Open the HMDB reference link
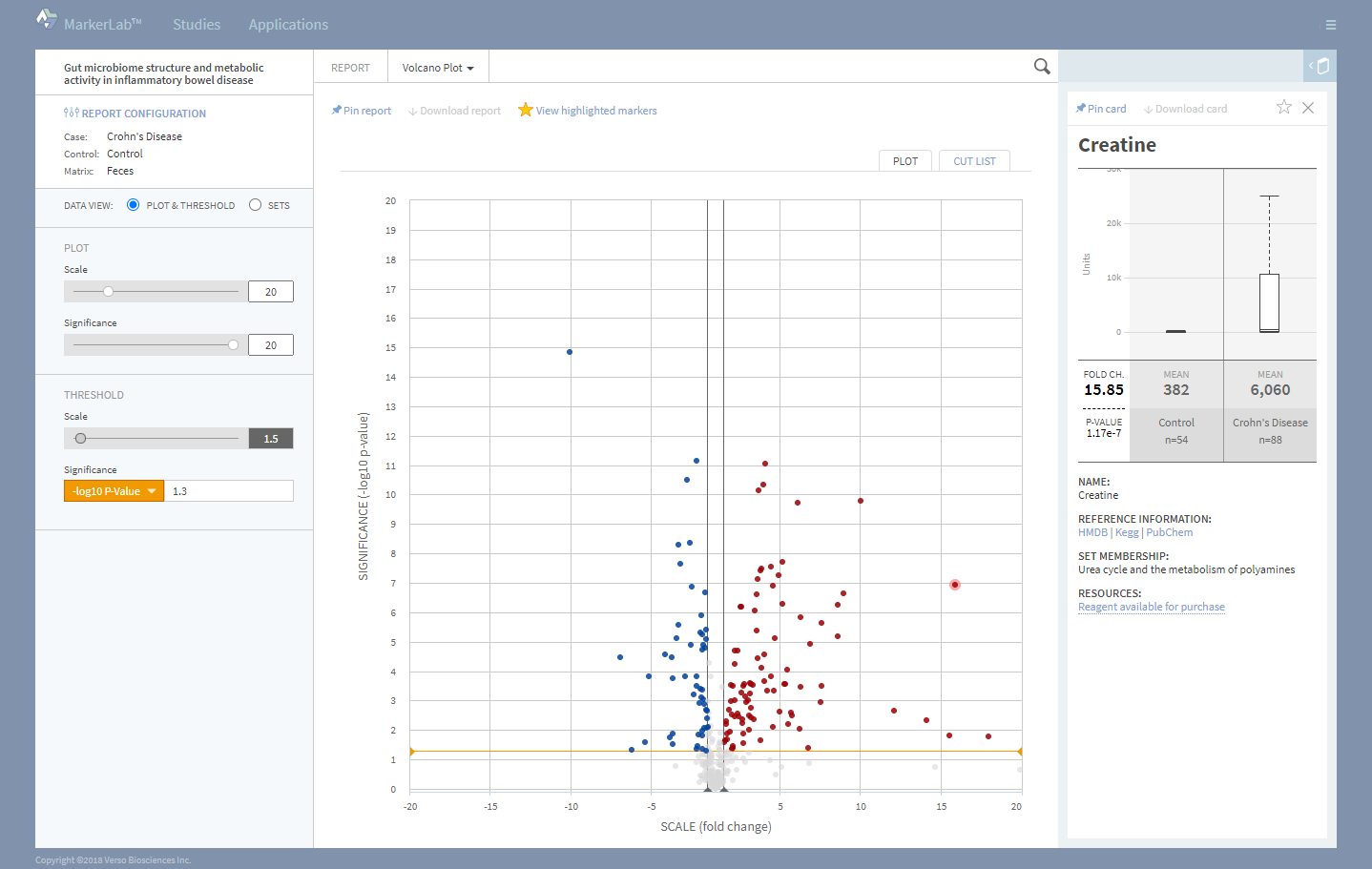This screenshot has height=869, width=1372. (x=1092, y=532)
